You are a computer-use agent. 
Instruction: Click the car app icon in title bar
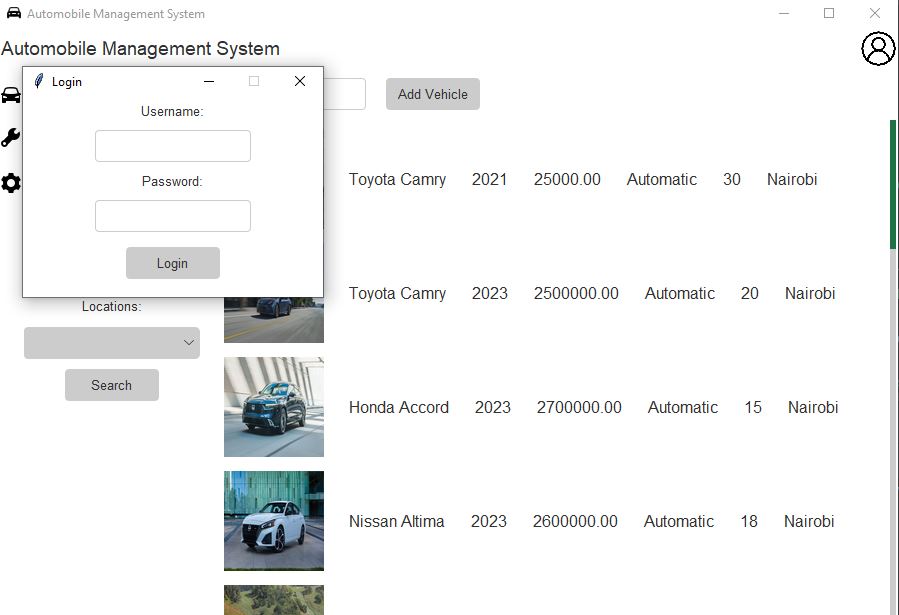[x=13, y=13]
